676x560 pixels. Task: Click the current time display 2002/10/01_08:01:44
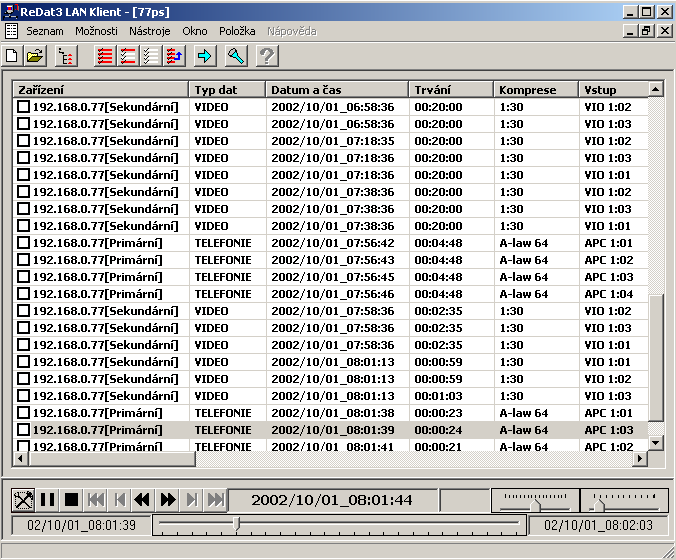pyautogui.click(x=333, y=500)
